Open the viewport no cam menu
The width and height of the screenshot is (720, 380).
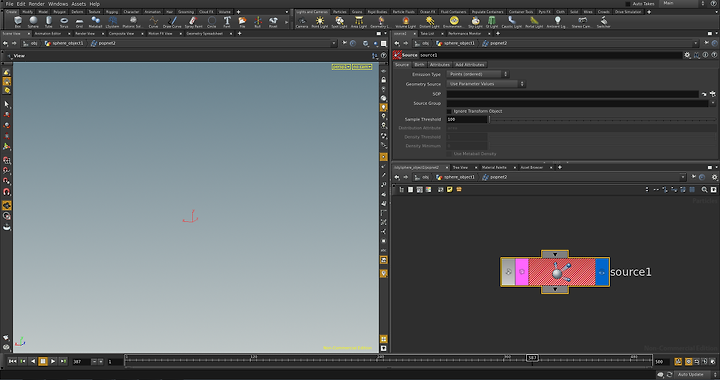click(362, 67)
